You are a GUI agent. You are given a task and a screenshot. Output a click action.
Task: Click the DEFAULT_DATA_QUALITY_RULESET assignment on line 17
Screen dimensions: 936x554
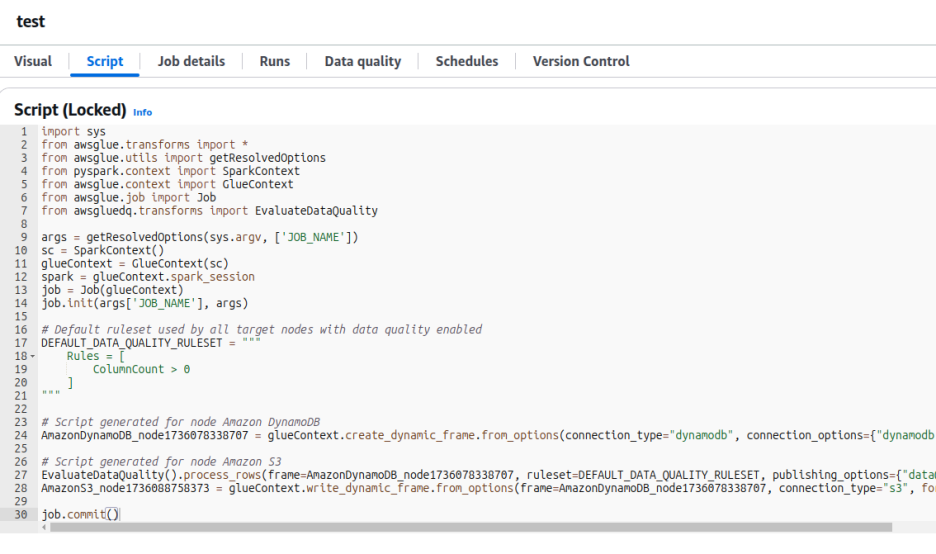pyautogui.click(x=130, y=343)
